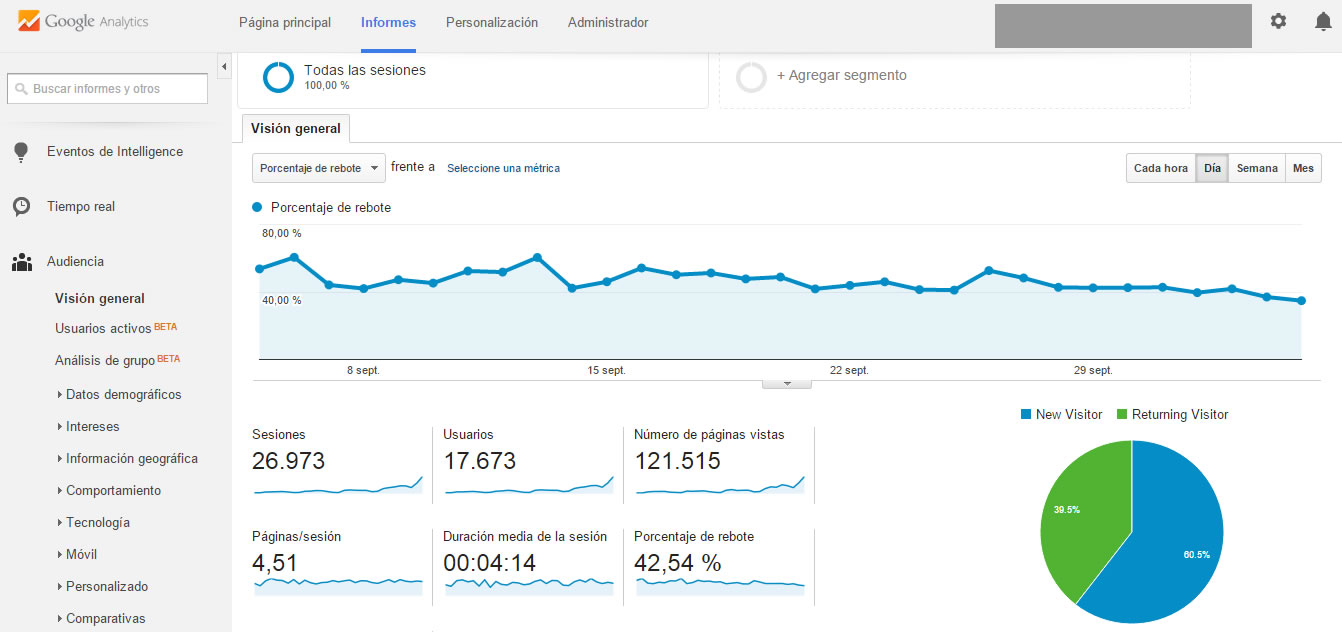Select Tiempo real using the clock icon
The image size is (1342, 632).
coord(21,206)
